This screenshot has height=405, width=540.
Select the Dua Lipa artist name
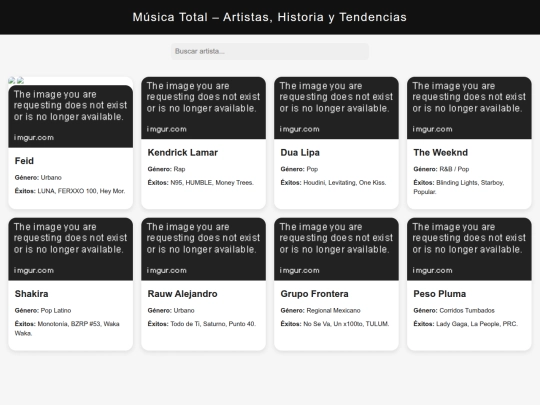pos(300,153)
